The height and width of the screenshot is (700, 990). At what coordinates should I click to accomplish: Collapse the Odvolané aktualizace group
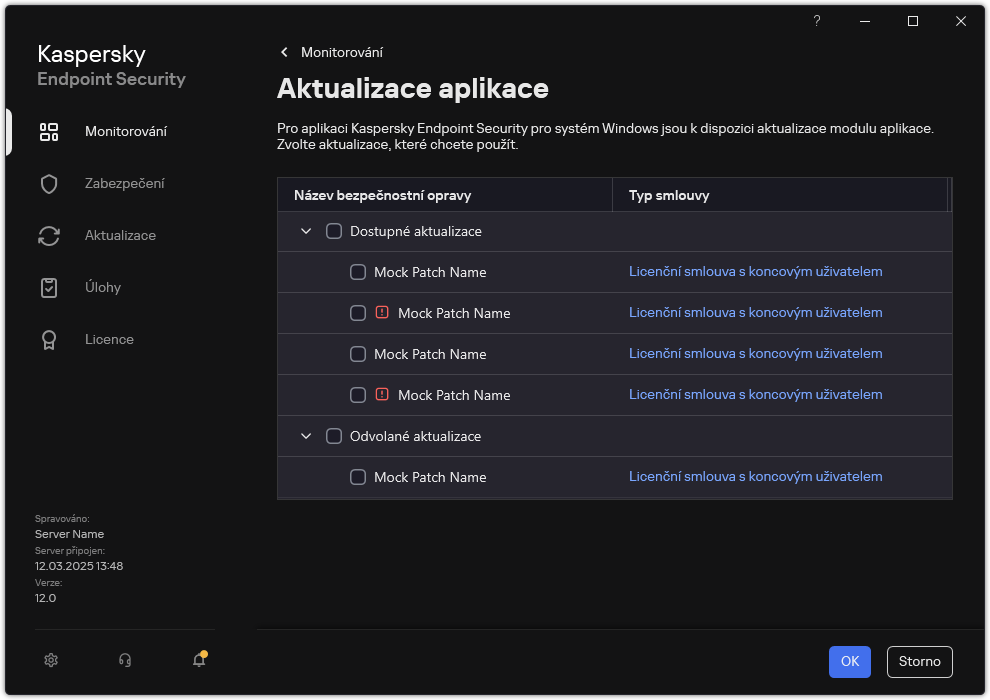click(305, 436)
